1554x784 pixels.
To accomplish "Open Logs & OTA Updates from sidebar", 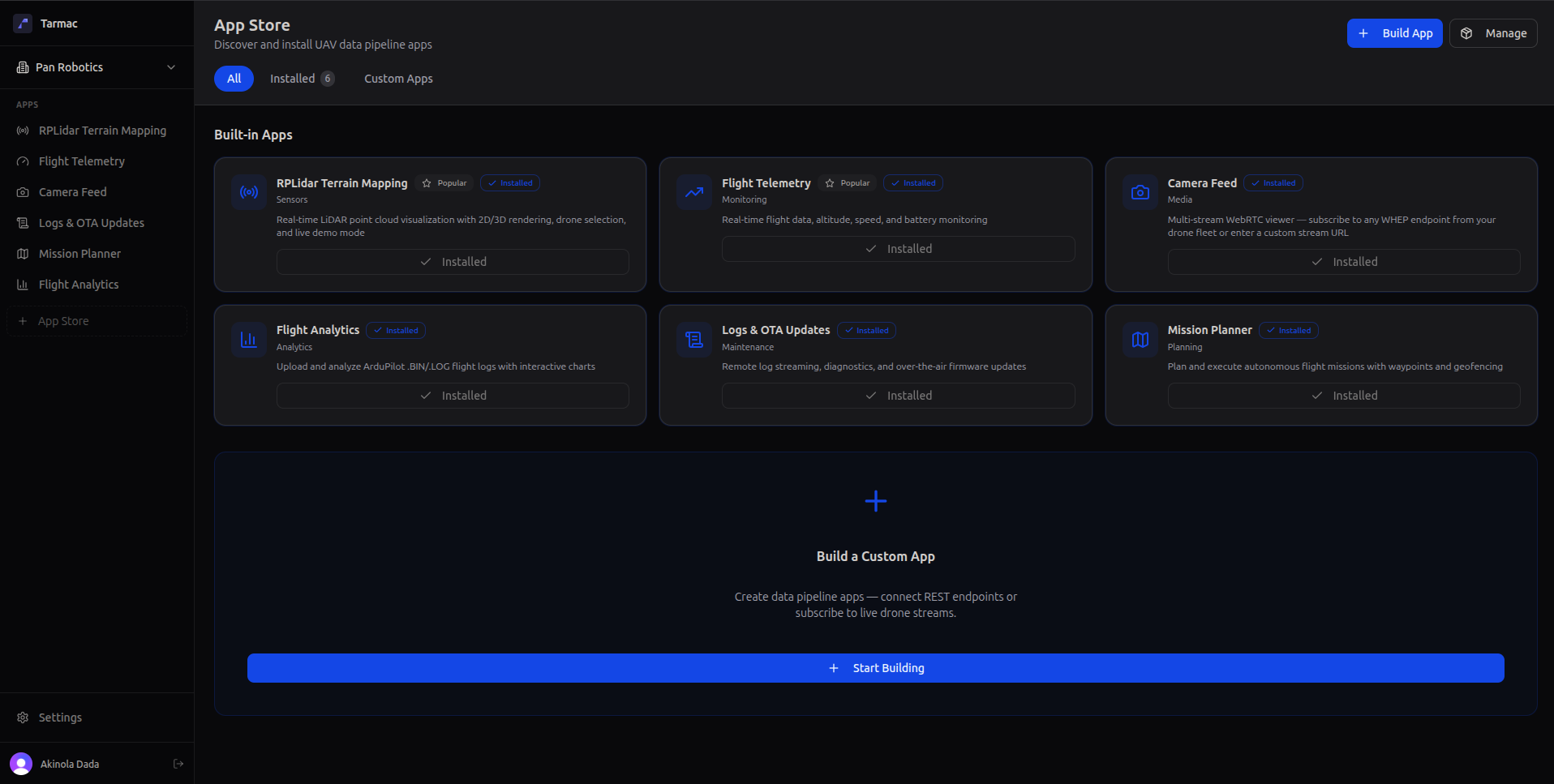I will (97, 223).
